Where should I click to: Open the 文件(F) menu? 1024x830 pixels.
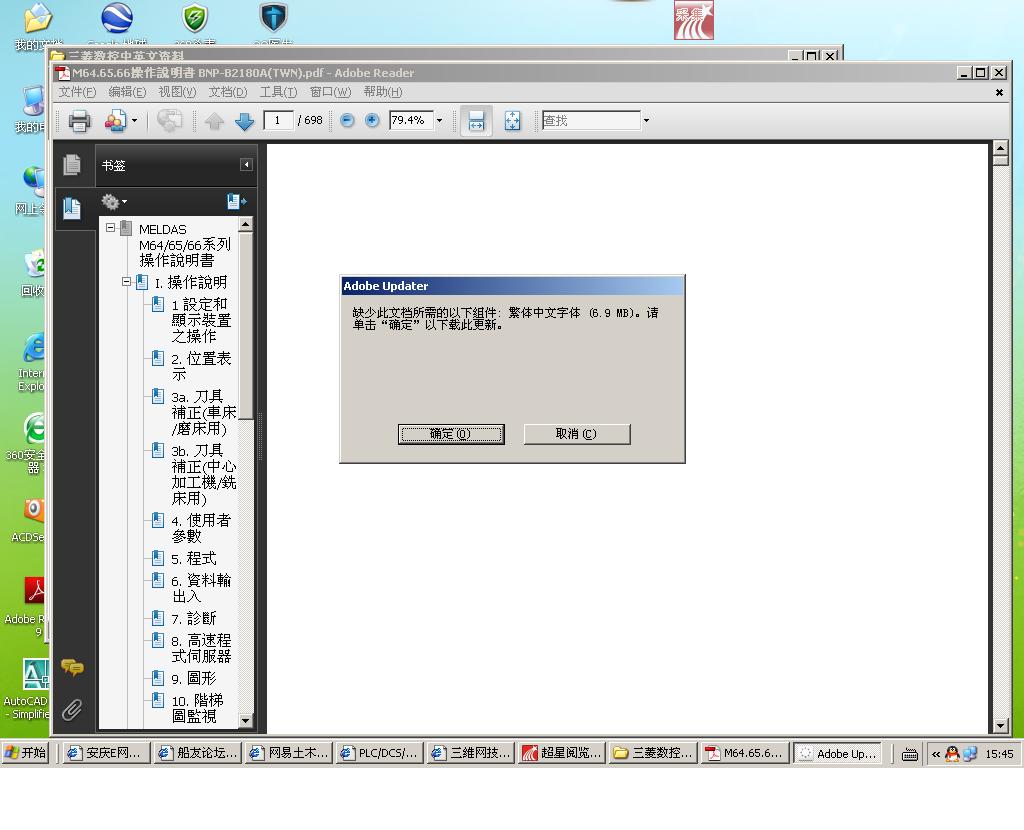77,92
